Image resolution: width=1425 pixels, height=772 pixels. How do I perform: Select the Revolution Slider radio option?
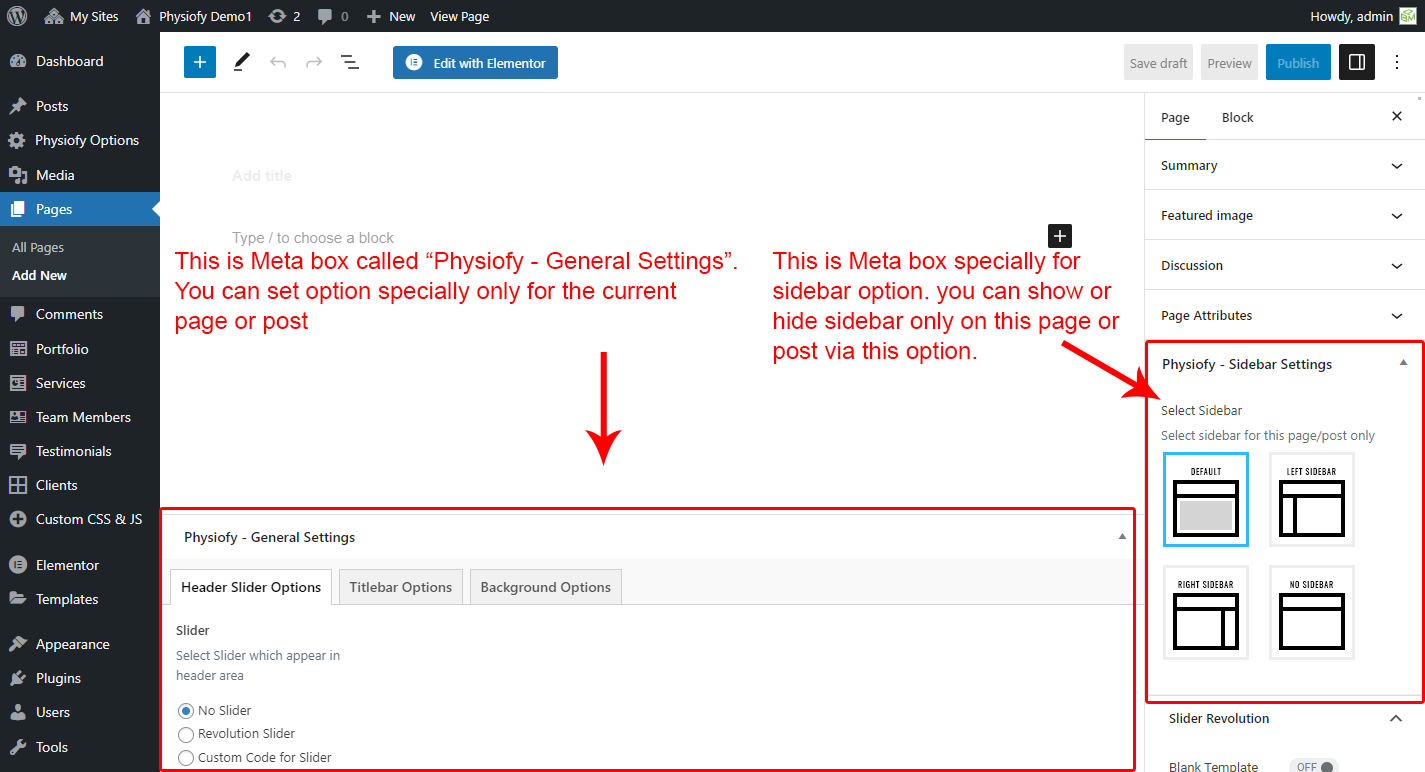186,734
